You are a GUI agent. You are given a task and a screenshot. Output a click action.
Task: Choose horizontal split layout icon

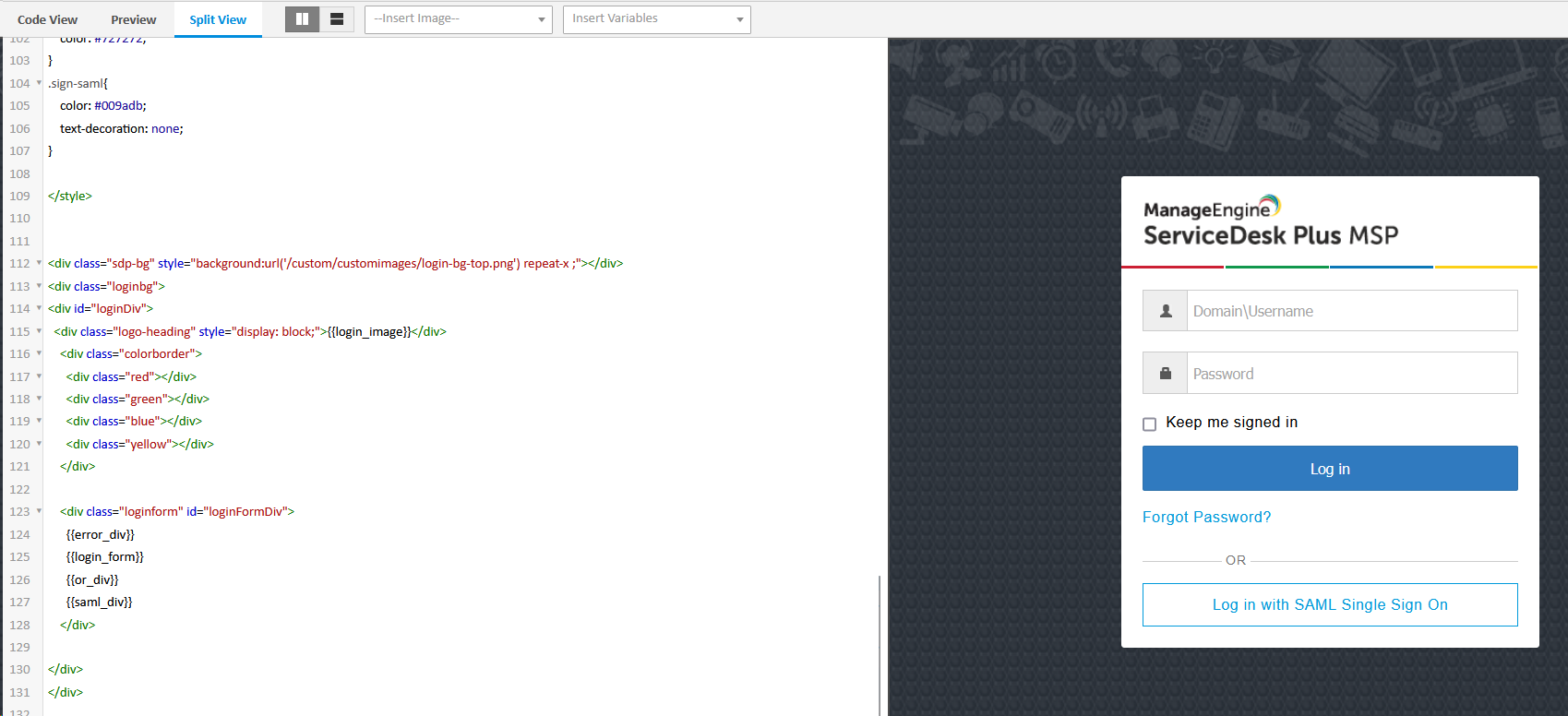click(x=337, y=18)
